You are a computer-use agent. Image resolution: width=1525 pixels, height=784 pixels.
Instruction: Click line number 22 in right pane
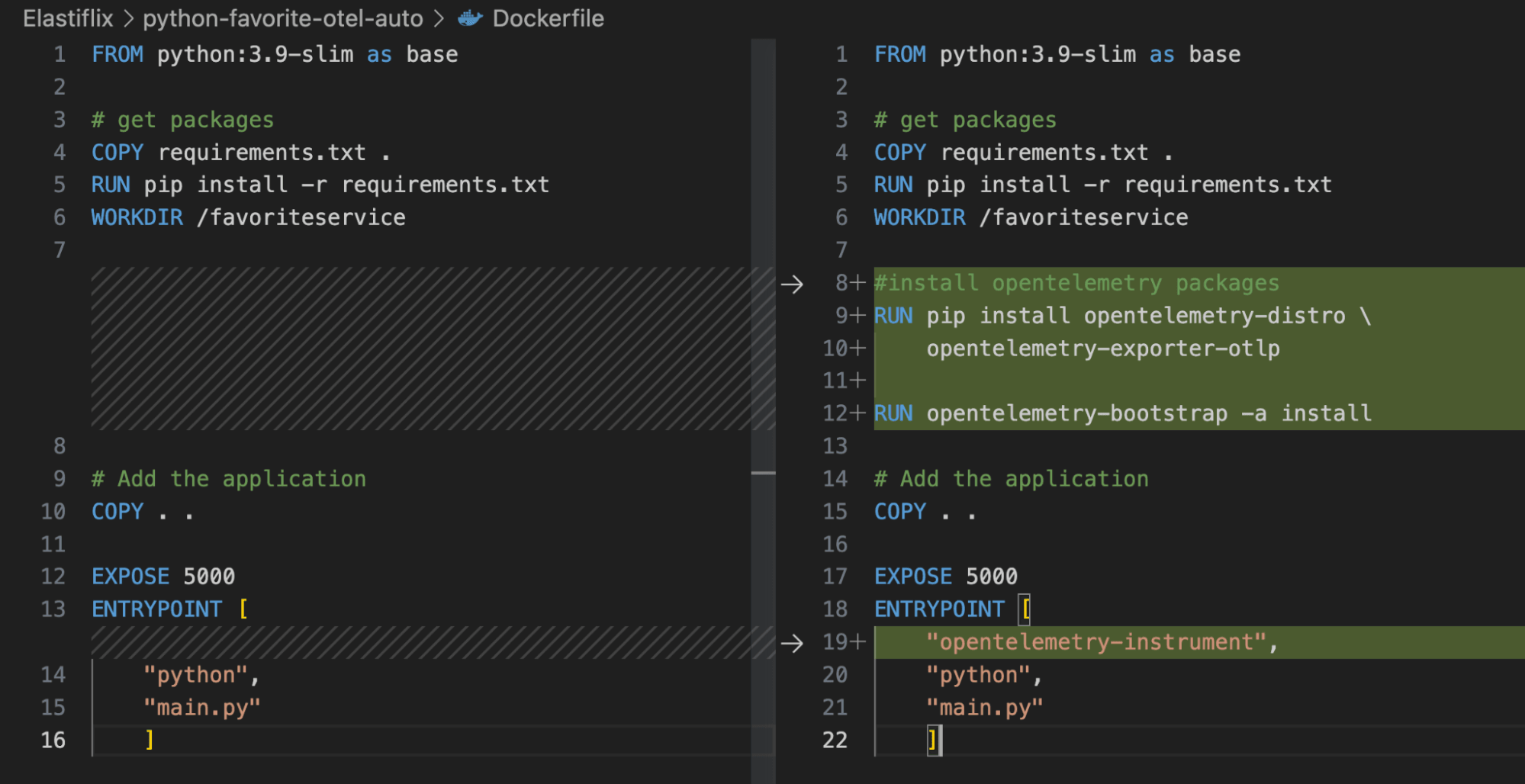pos(835,740)
